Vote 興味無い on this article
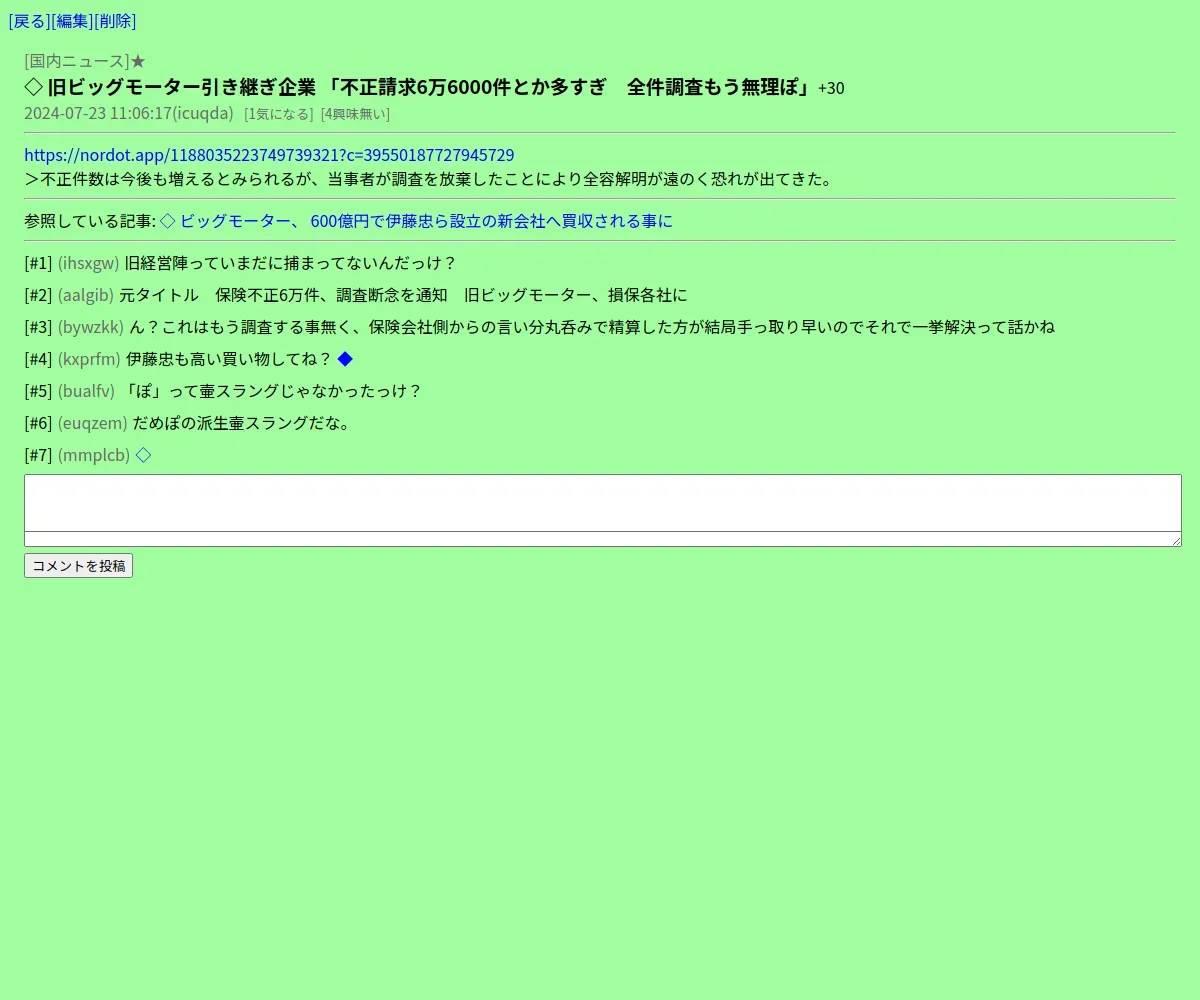Viewport: 1200px width, 1000px height. pyautogui.click(x=355, y=114)
